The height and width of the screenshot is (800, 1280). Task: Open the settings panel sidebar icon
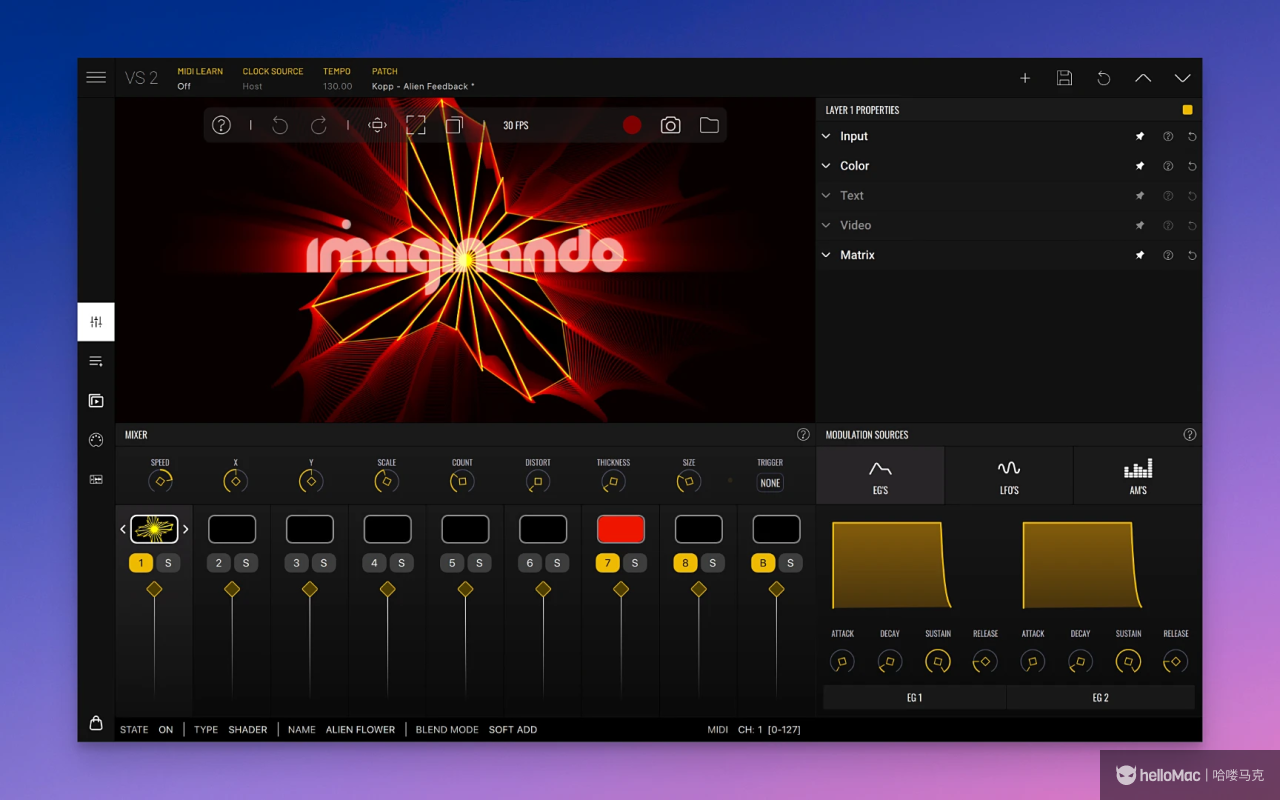[96, 480]
